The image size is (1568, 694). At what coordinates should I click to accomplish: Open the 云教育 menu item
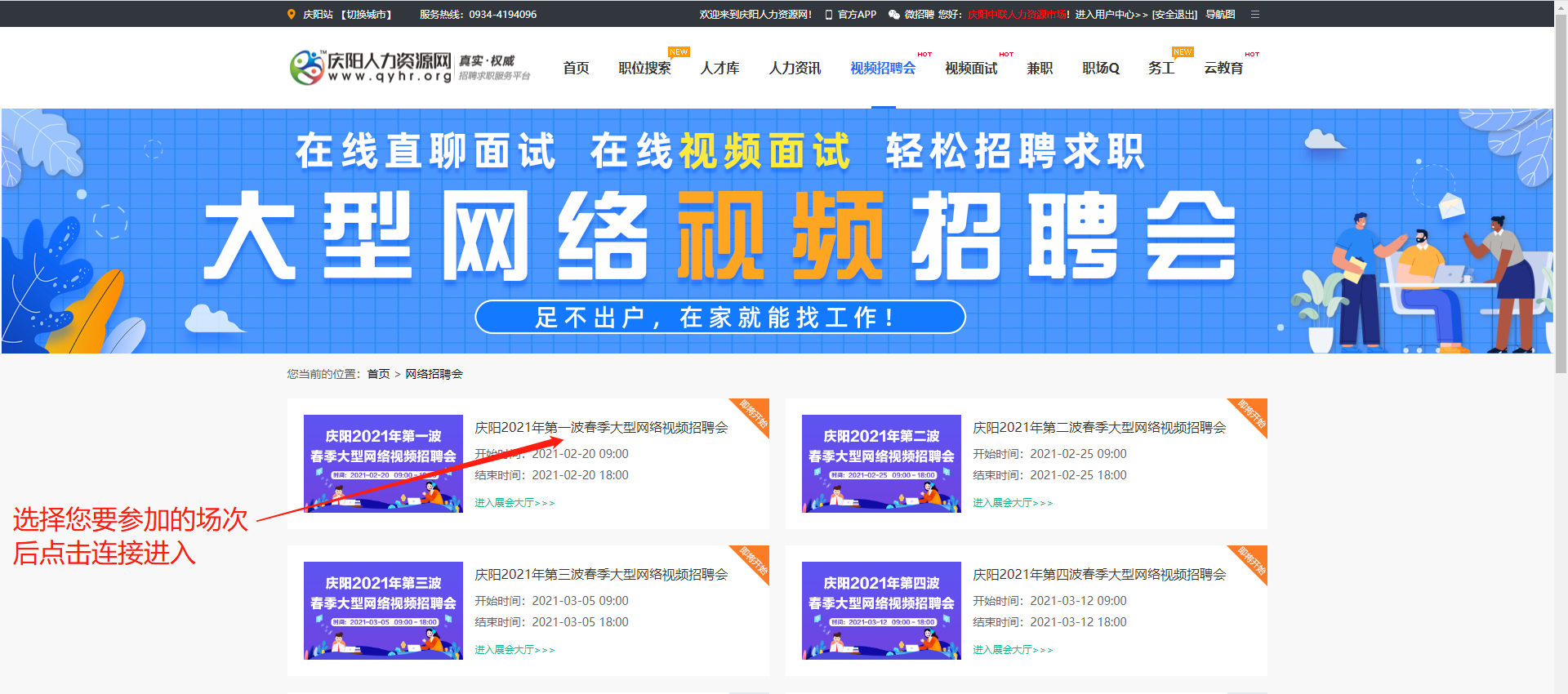click(x=1223, y=69)
